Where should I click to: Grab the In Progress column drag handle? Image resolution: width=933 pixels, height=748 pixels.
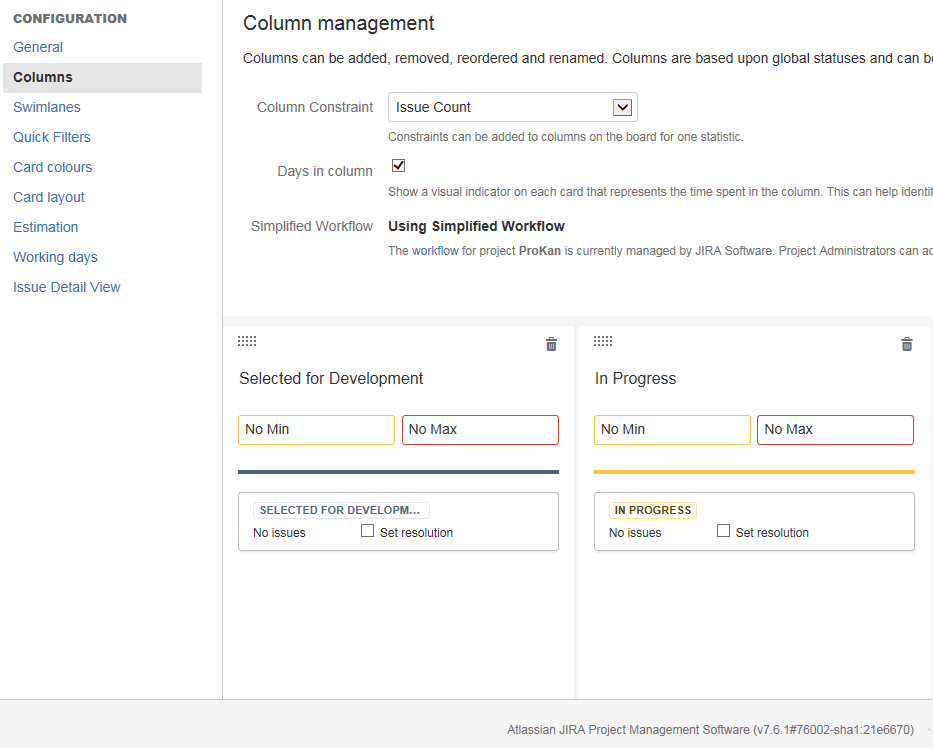click(603, 341)
